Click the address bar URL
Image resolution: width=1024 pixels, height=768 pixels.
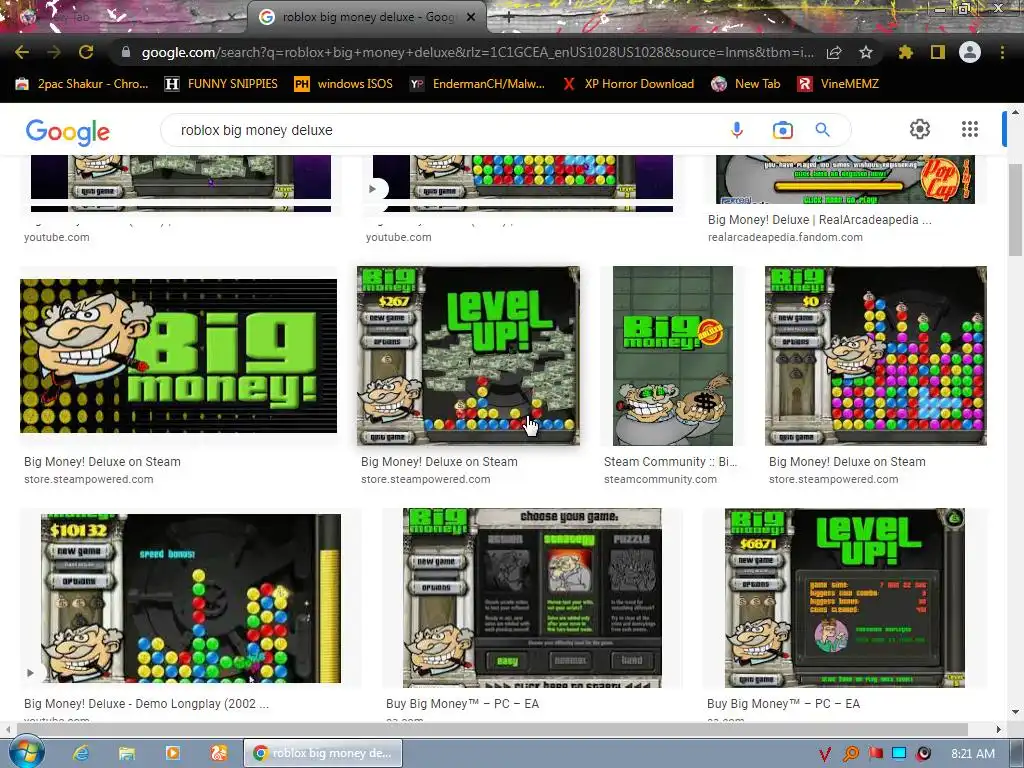click(x=477, y=52)
